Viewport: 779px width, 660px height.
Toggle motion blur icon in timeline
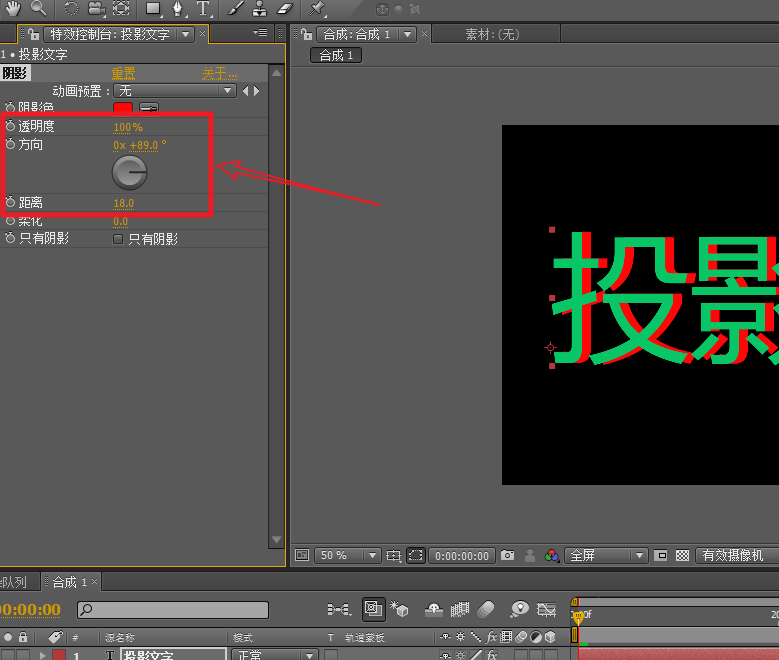pyautogui.click(x=486, y=609)
